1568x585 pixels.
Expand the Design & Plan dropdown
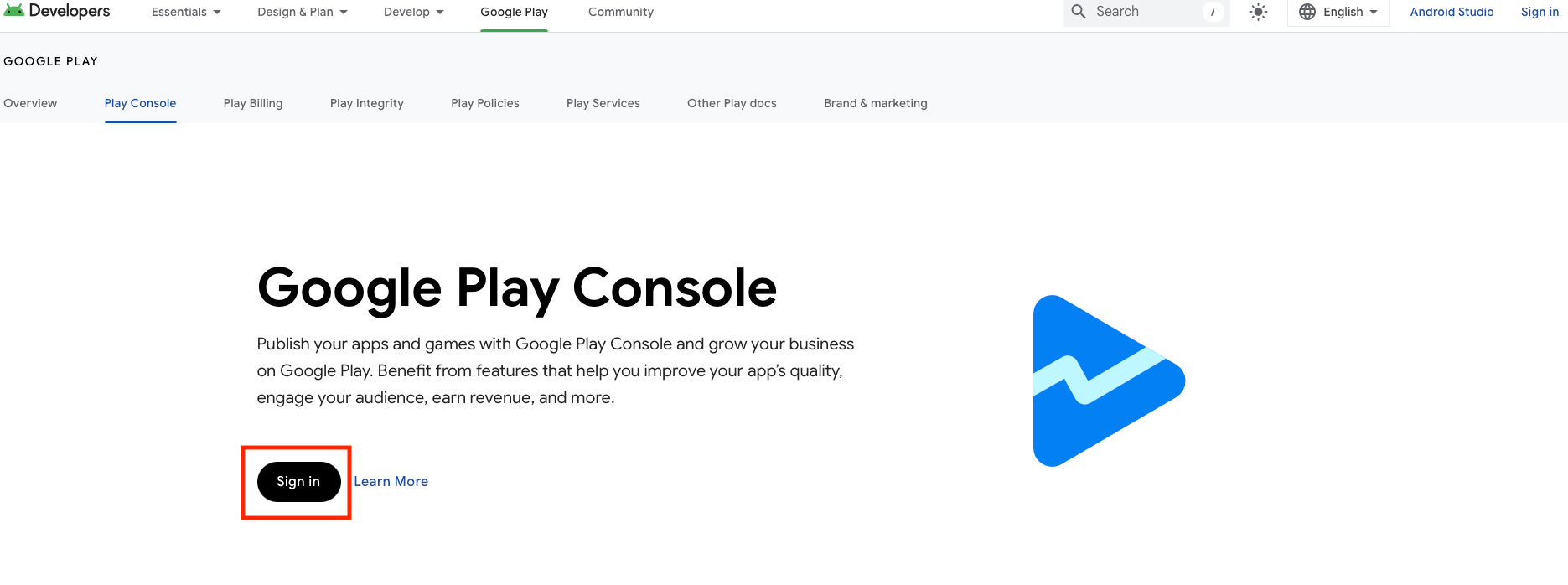(303, 12)
